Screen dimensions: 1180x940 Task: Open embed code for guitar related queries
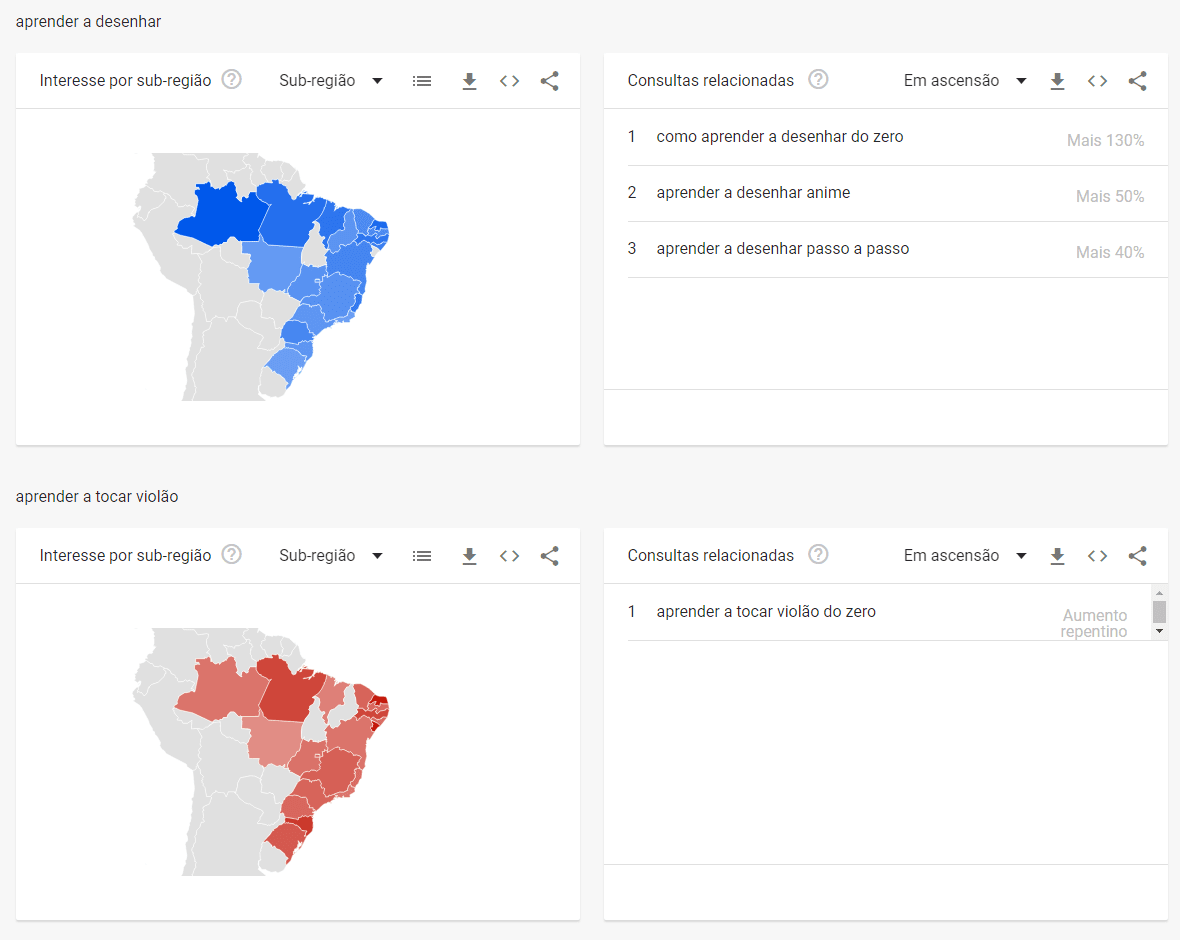[1098, 556]
